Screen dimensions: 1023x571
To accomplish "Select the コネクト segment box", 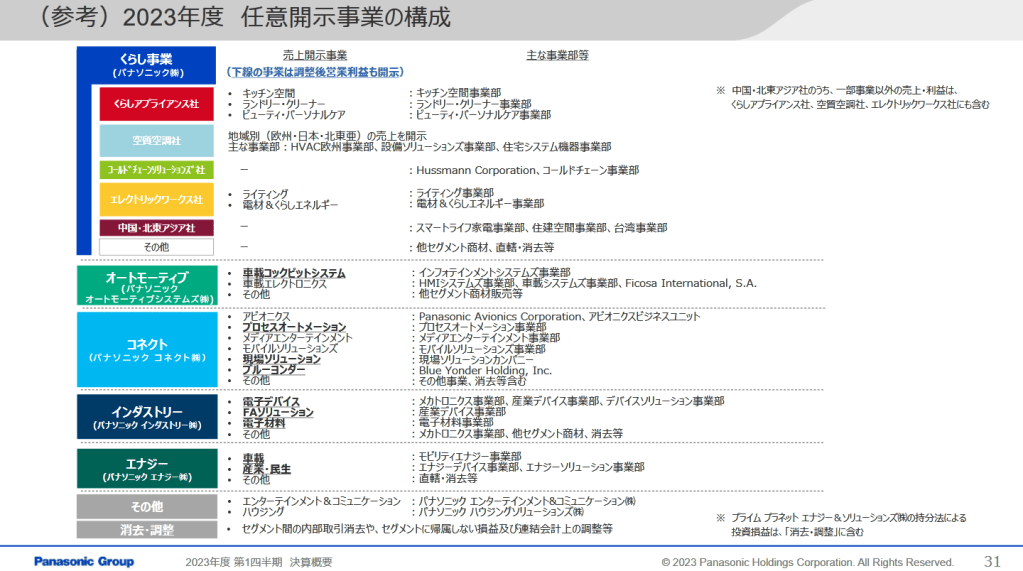I will (x=146, y=348).
